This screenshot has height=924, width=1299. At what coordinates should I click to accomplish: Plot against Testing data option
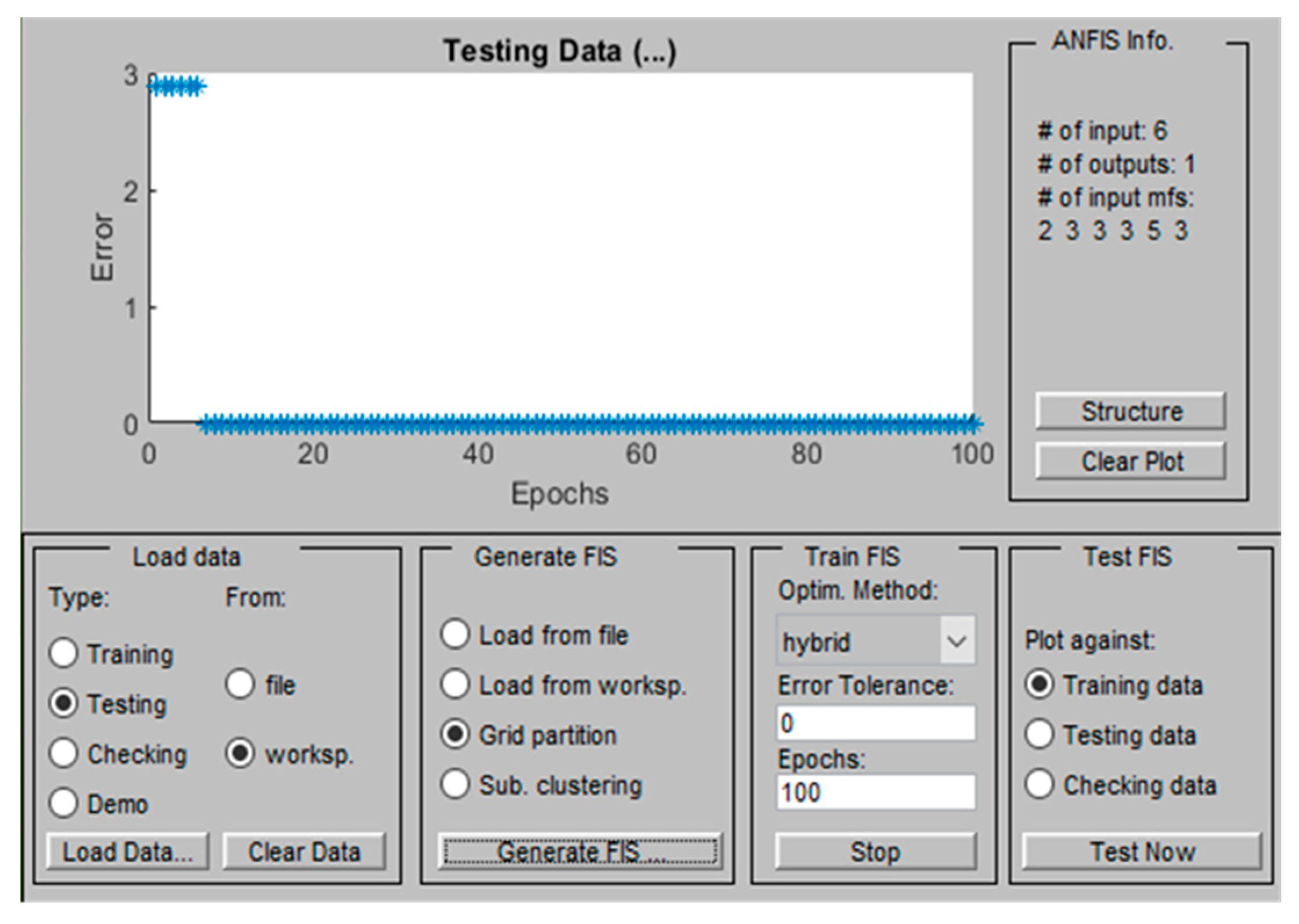[x=1039, y=734]
